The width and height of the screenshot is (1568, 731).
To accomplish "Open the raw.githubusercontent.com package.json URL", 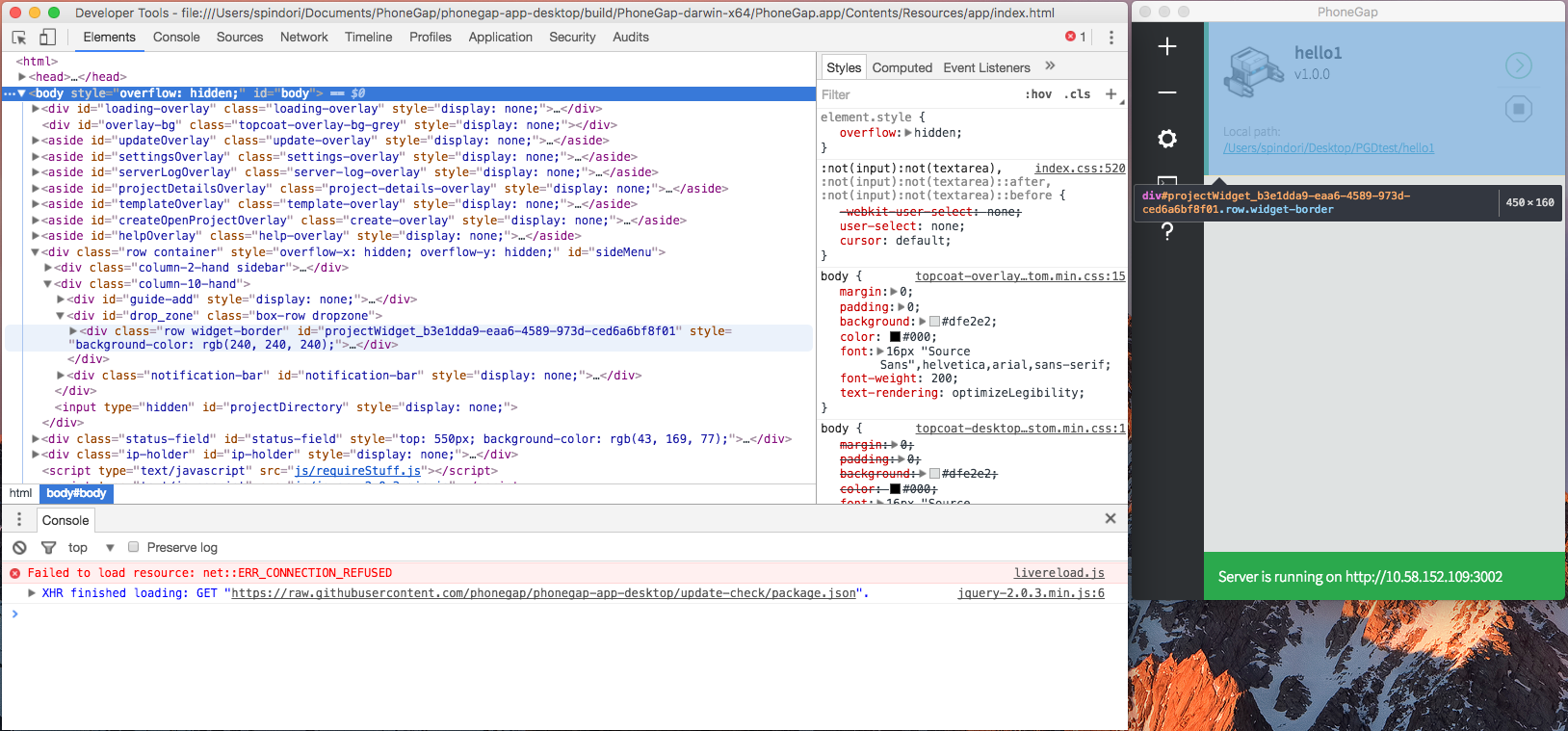I will coord(543,593).
